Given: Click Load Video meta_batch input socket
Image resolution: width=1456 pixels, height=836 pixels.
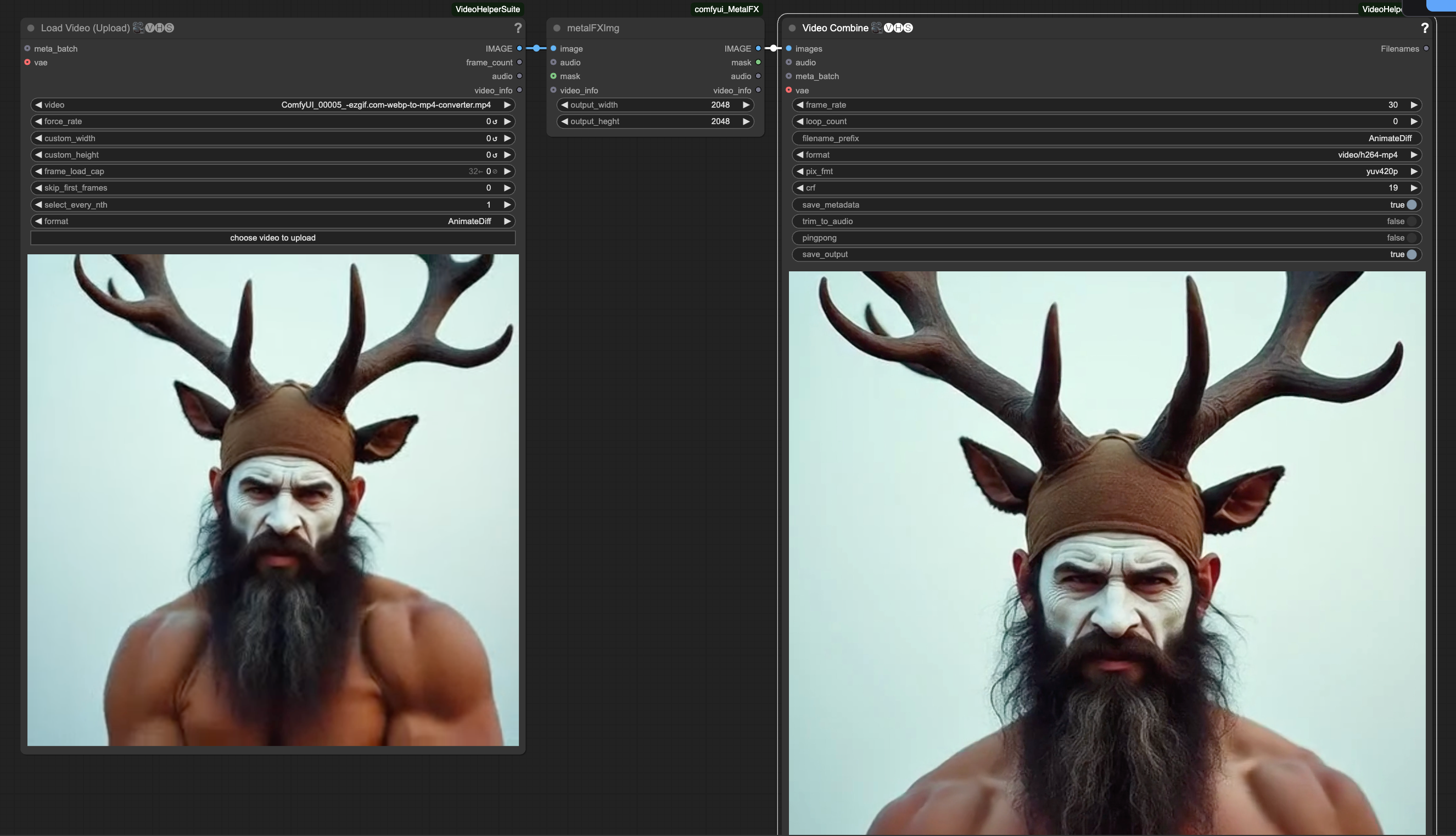Looking at the screenshot, I should point(27,48).
